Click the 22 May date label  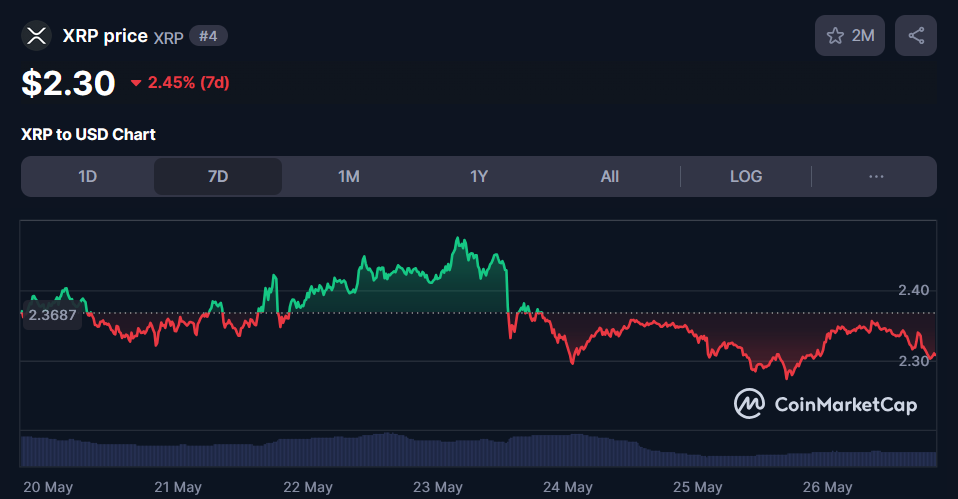308,487
